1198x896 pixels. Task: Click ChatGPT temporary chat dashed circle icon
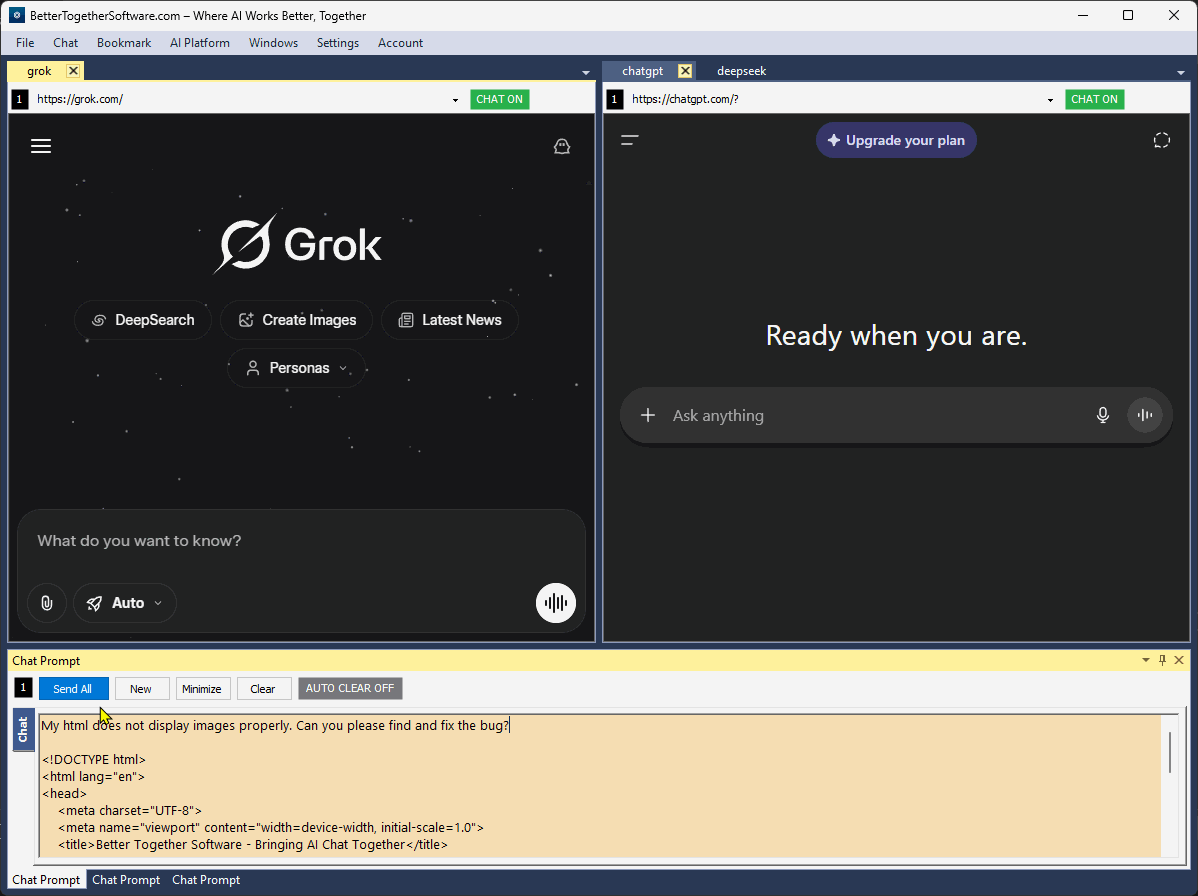pos(1161,140)
